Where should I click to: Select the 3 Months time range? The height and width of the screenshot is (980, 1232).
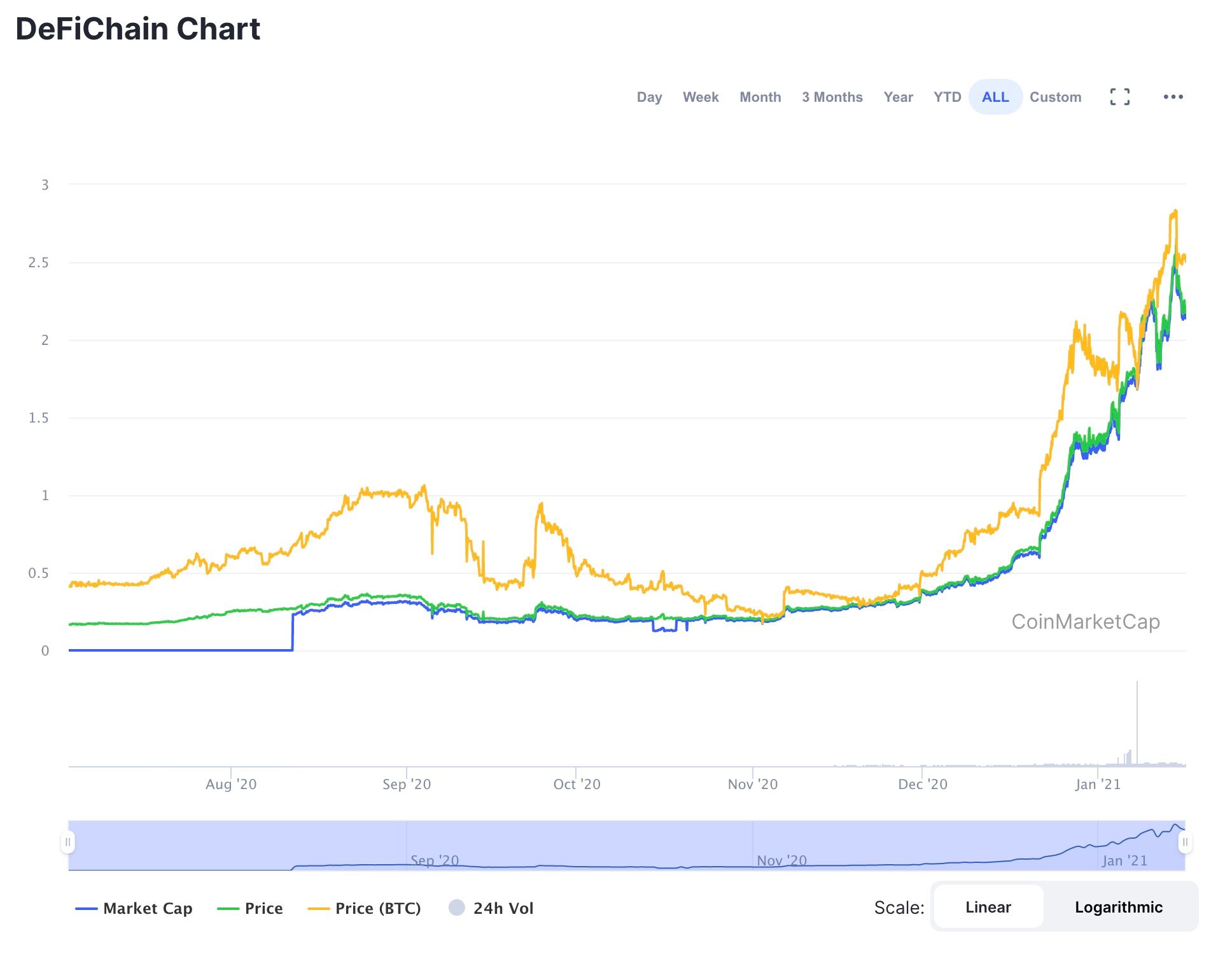click(832, 97)
